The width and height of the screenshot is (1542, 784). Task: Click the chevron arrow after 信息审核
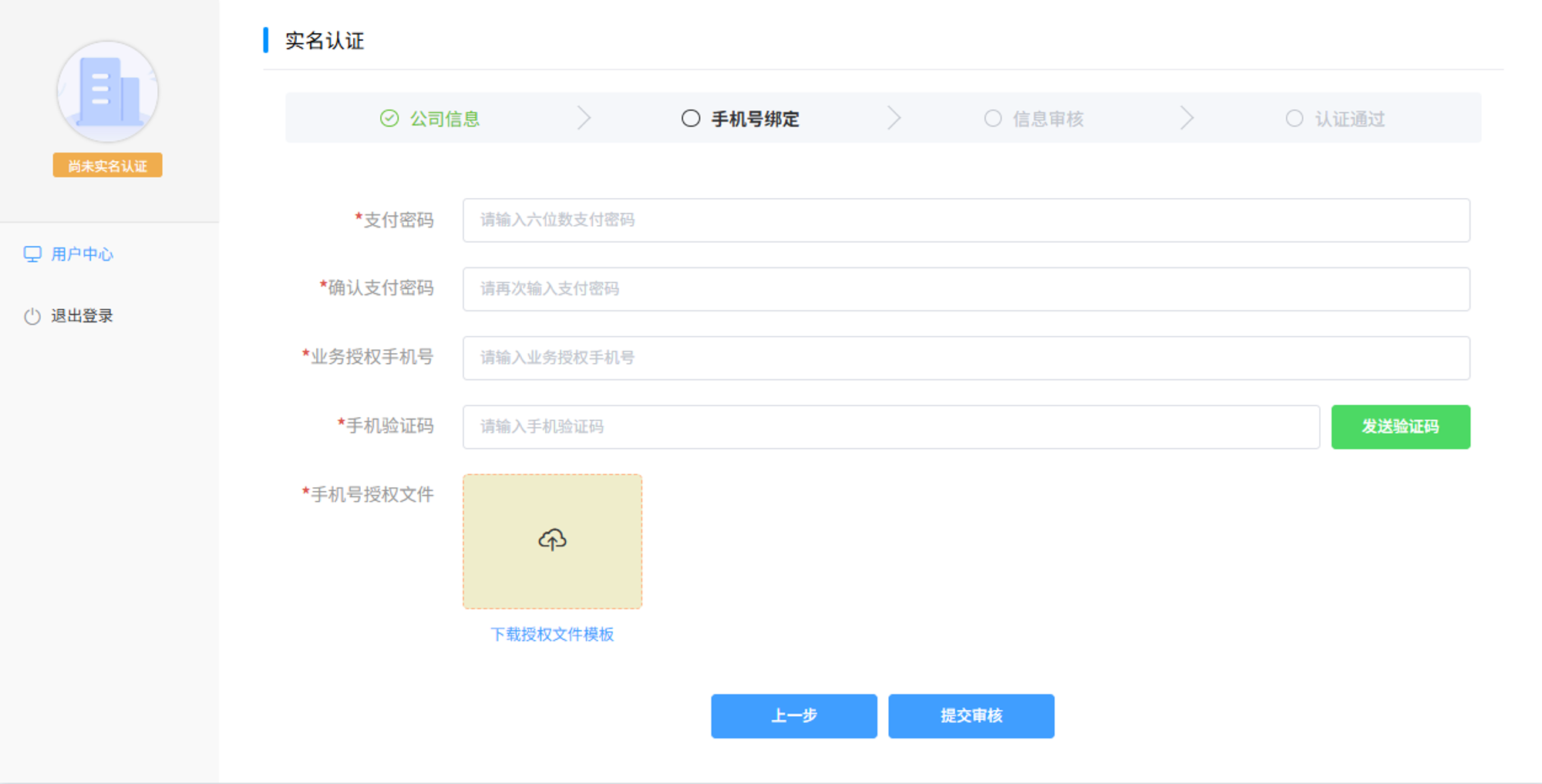click(x=1187, y=119)
